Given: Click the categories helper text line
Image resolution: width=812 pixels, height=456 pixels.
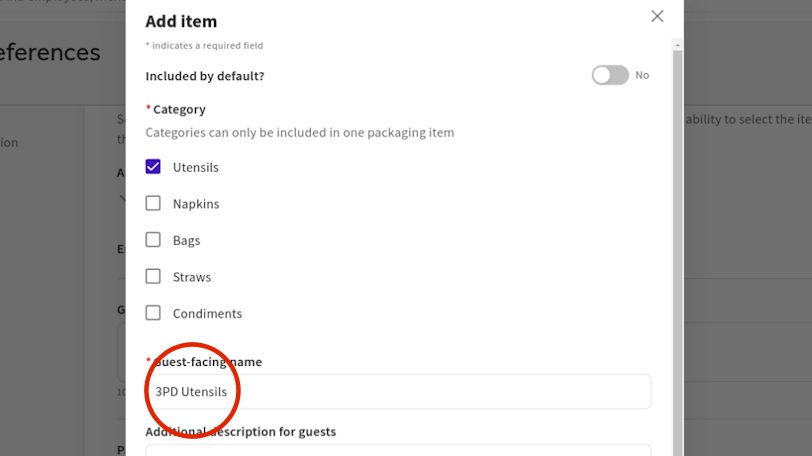Looking at the screenshot, I should (300, 132).
